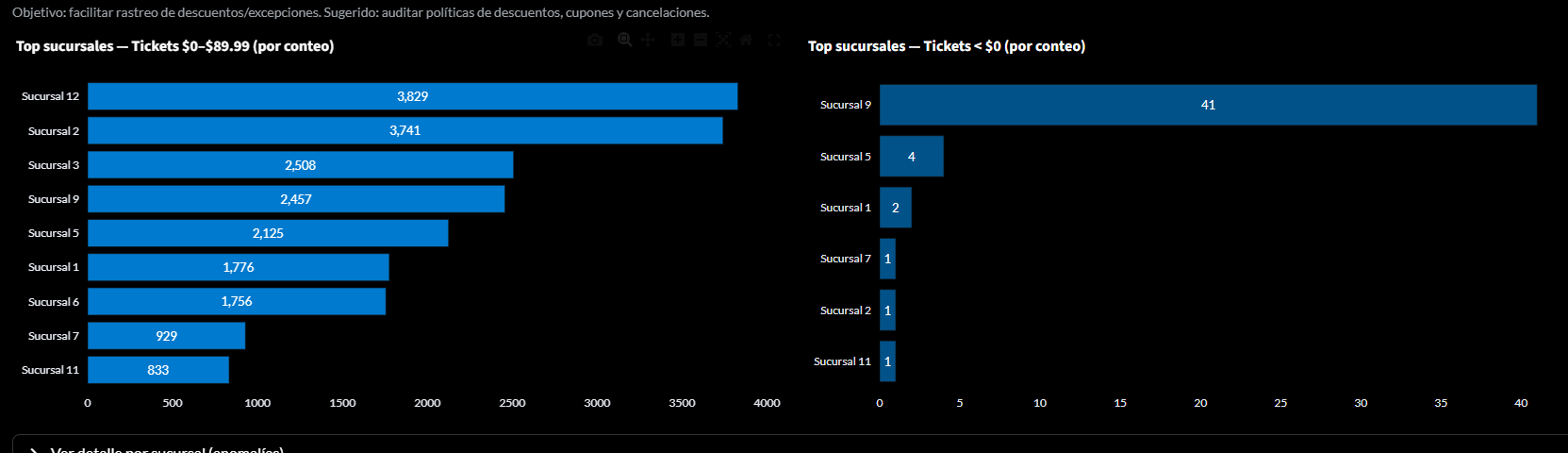Activate the Pan tool in chart toolbar
The height and width of the screenshot is (453, 1568).
pos(648,40)
